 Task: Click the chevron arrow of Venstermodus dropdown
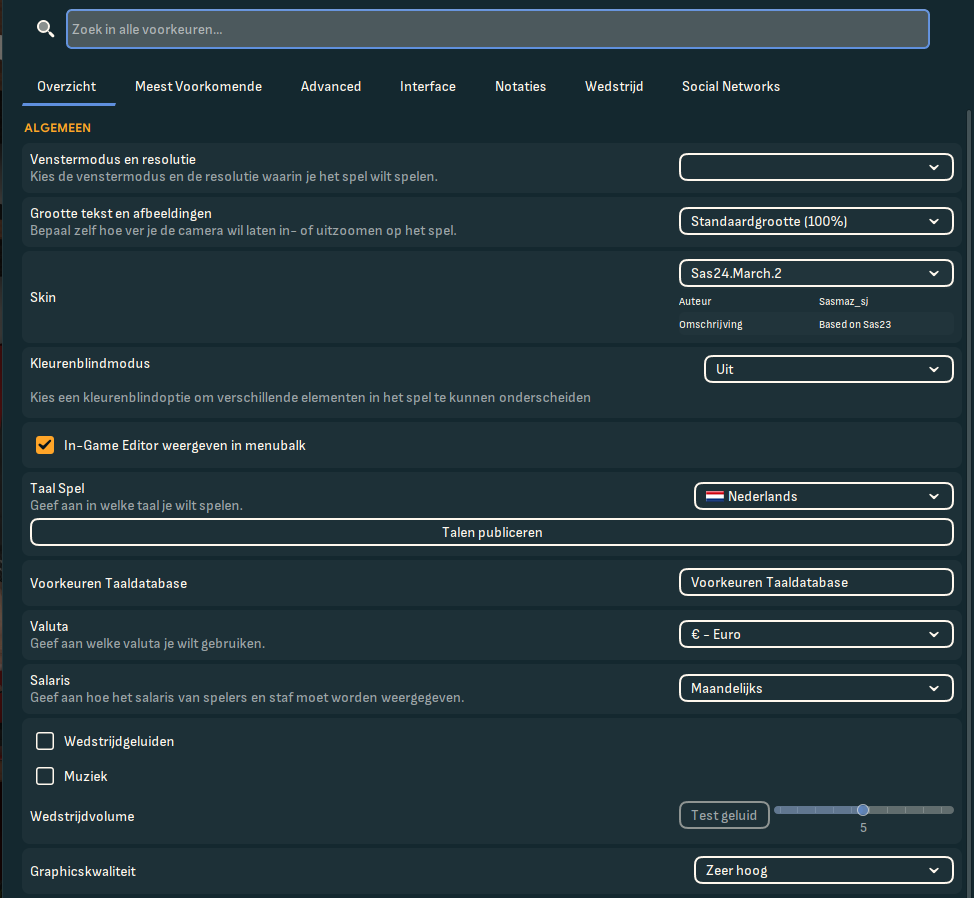click(x=934, y=167)
